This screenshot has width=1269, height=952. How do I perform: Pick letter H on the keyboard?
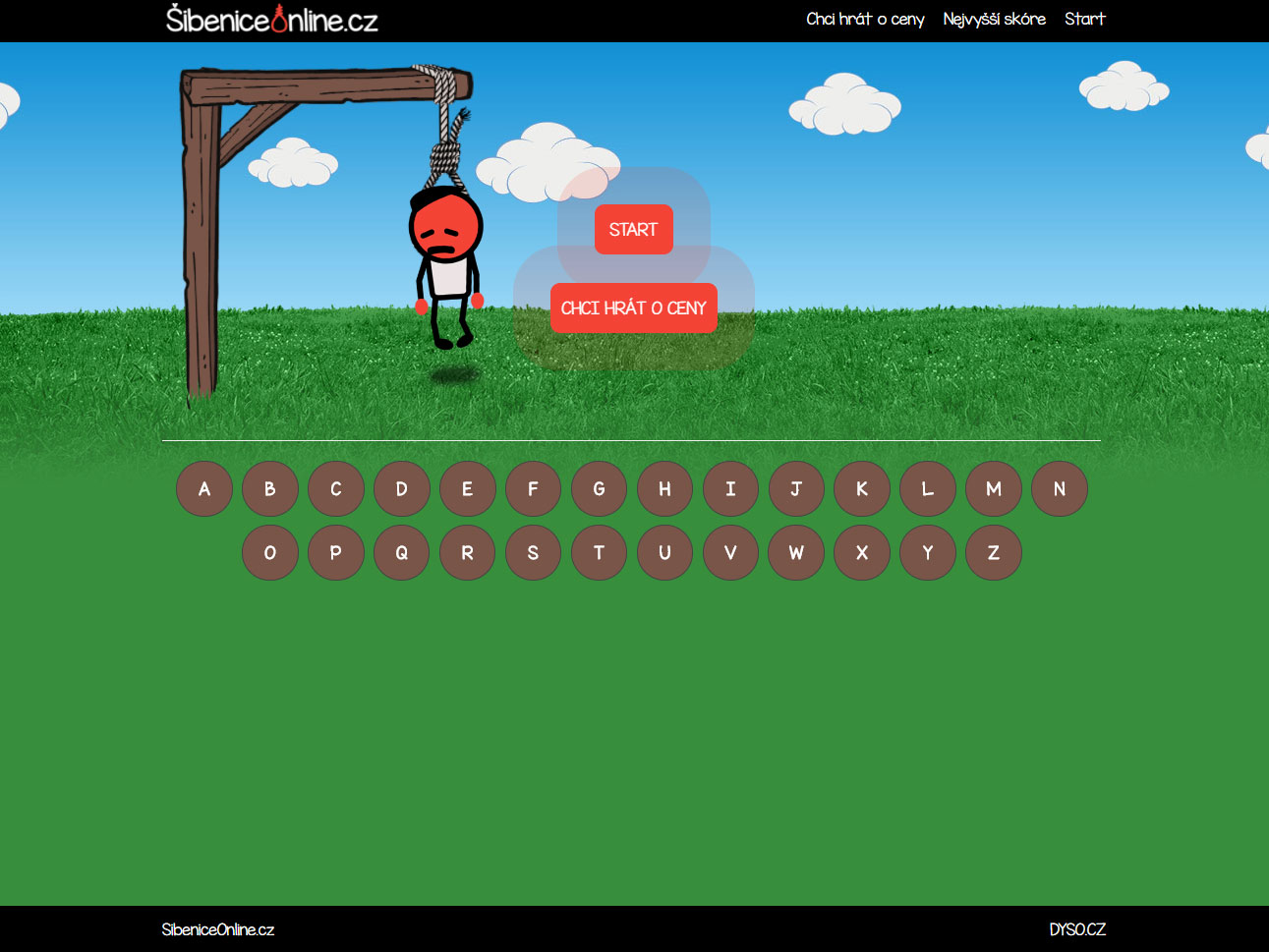click(x=664, y=488)
